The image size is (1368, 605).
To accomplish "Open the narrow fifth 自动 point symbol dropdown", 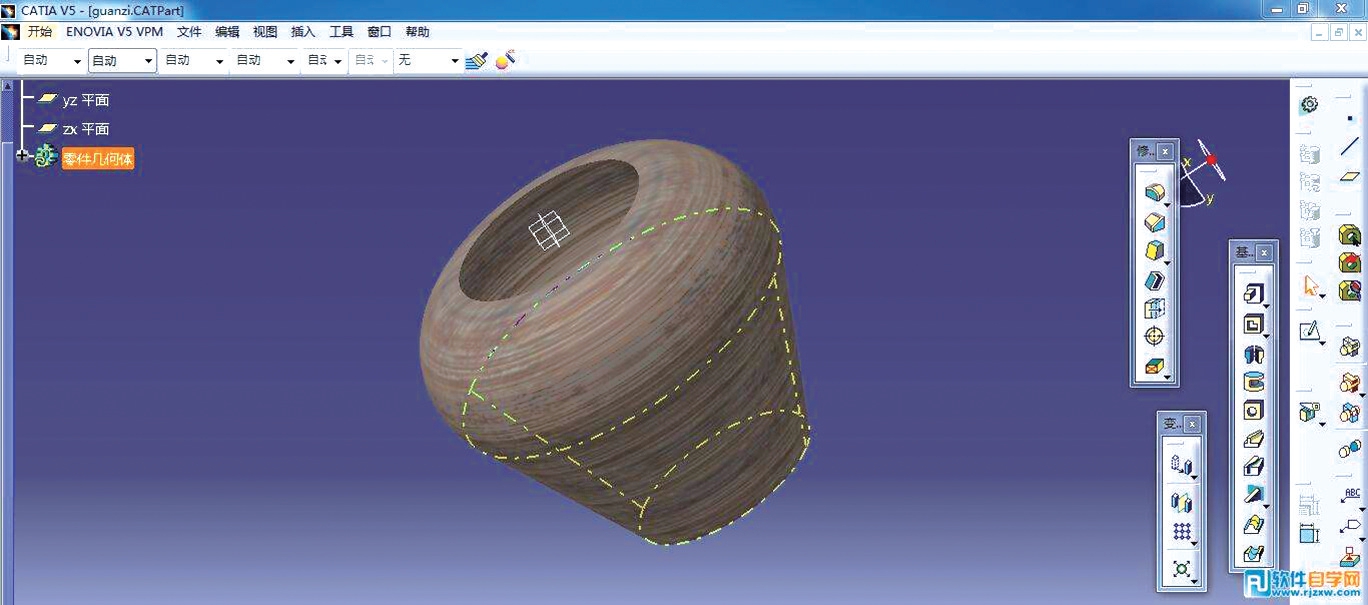I will (338, 61).
